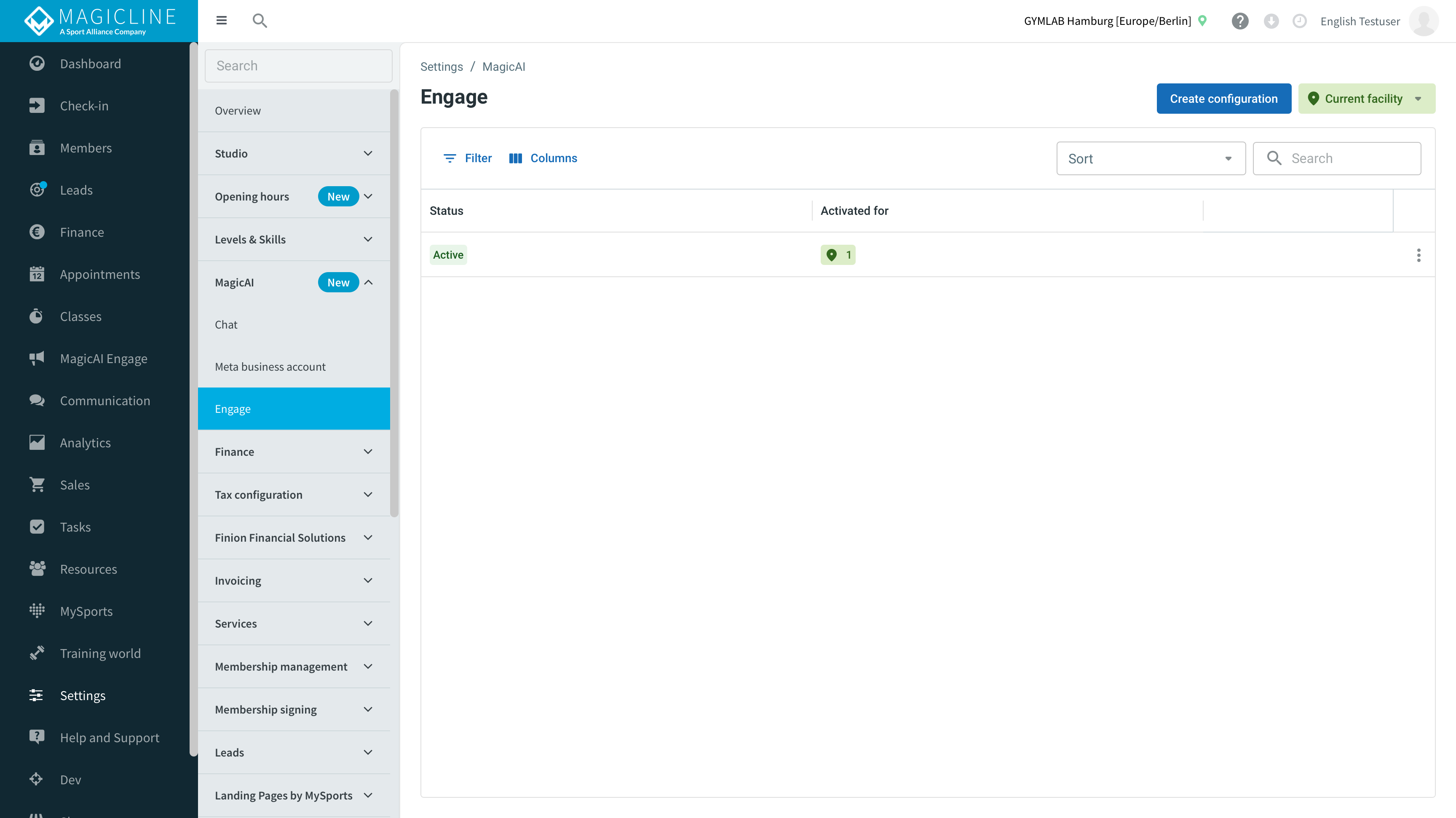Open the Filter options

click(x=468, y=158)
